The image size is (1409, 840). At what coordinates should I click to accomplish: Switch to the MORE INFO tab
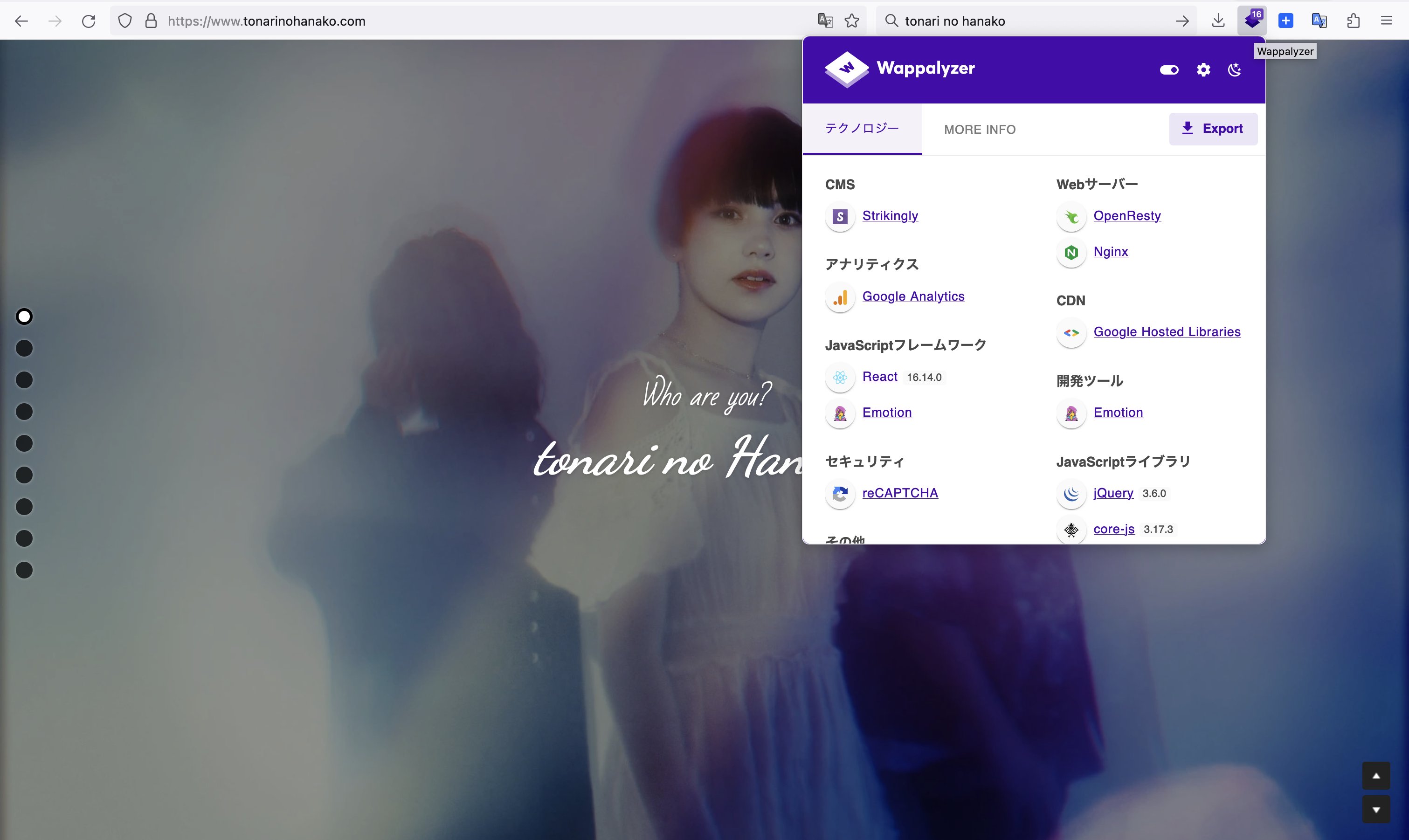click(x=979, y=130)
